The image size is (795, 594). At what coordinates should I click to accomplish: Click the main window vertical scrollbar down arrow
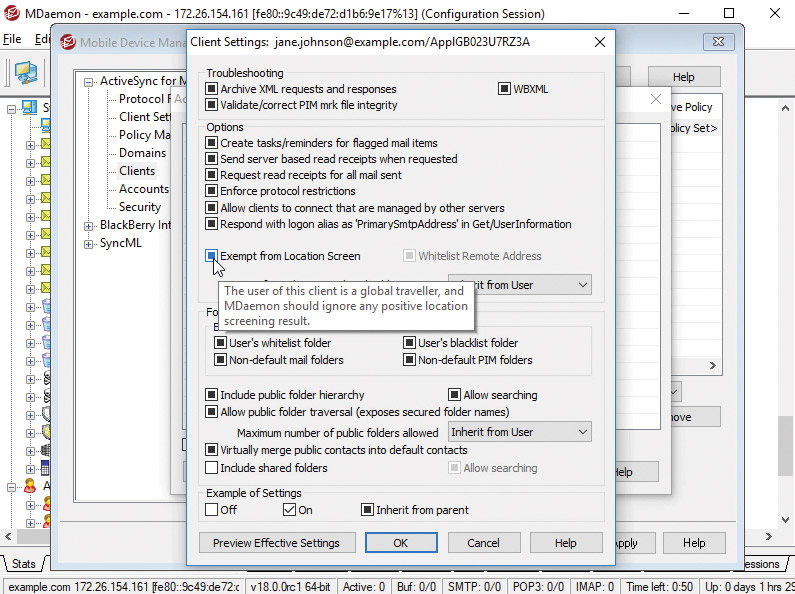coord(785,519)
